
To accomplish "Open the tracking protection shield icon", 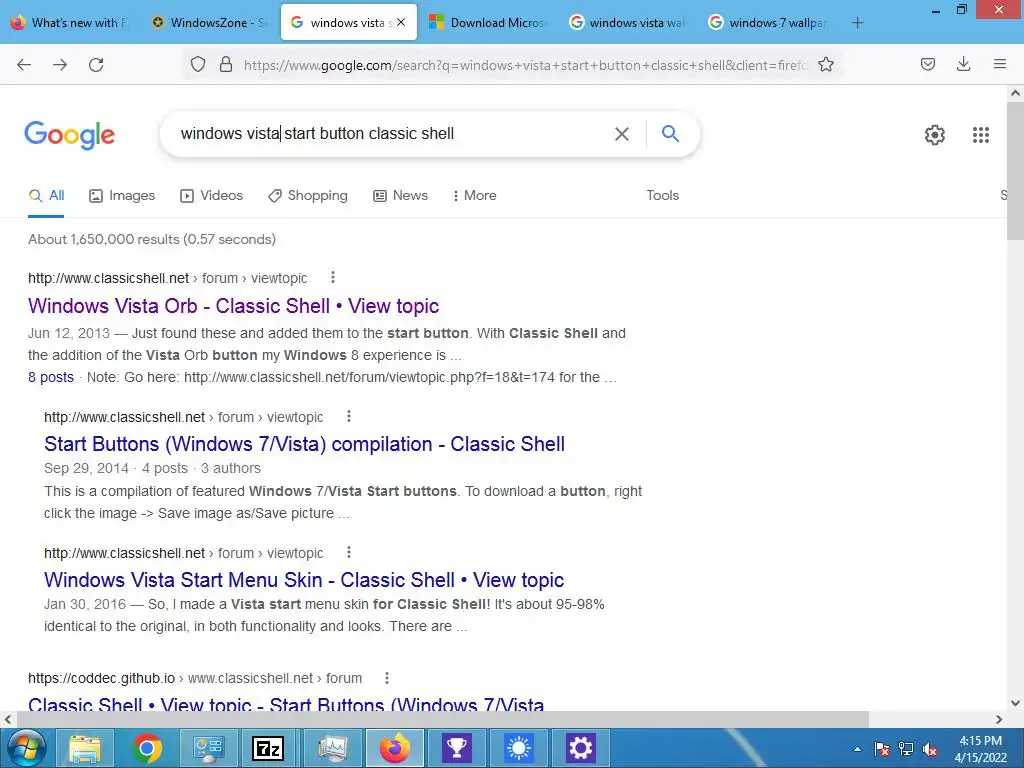I will tap(198, 65).
